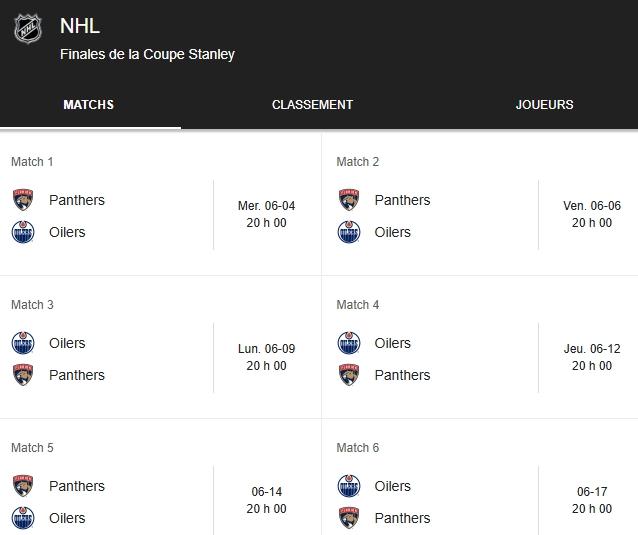Open the JOUEURS tab
638x535 pixels.
(544, 105)
